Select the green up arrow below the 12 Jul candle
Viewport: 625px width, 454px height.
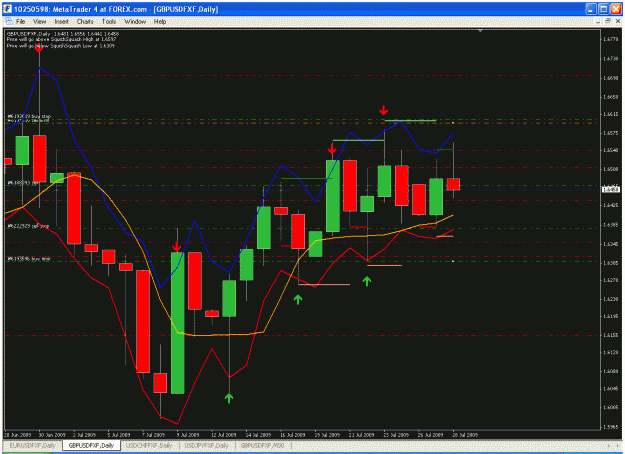click(x=229, y=398)
